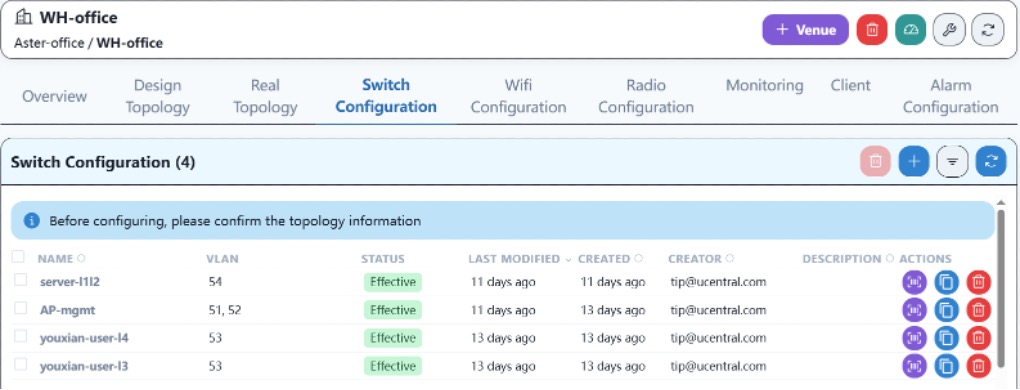Check the AP-mgmt row checkbox
1020x390 pixels.
[x=20, y=308]
